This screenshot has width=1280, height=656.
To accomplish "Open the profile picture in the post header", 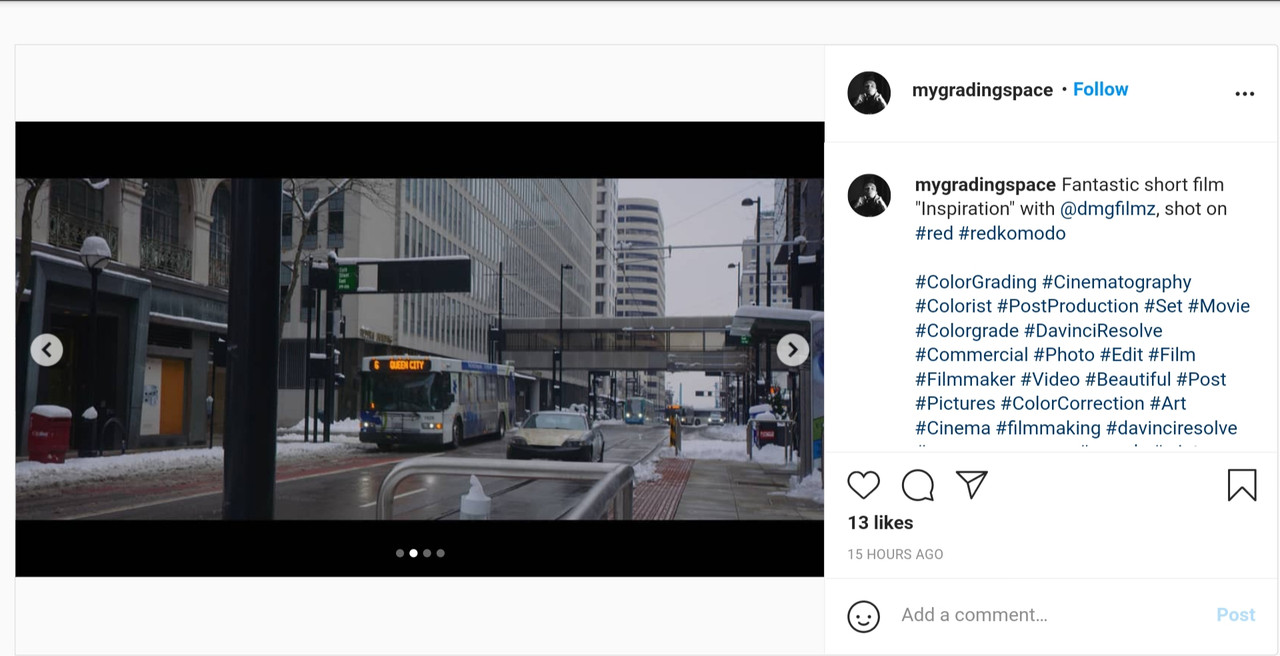I will pyautogui.click(x=869, y=93).
